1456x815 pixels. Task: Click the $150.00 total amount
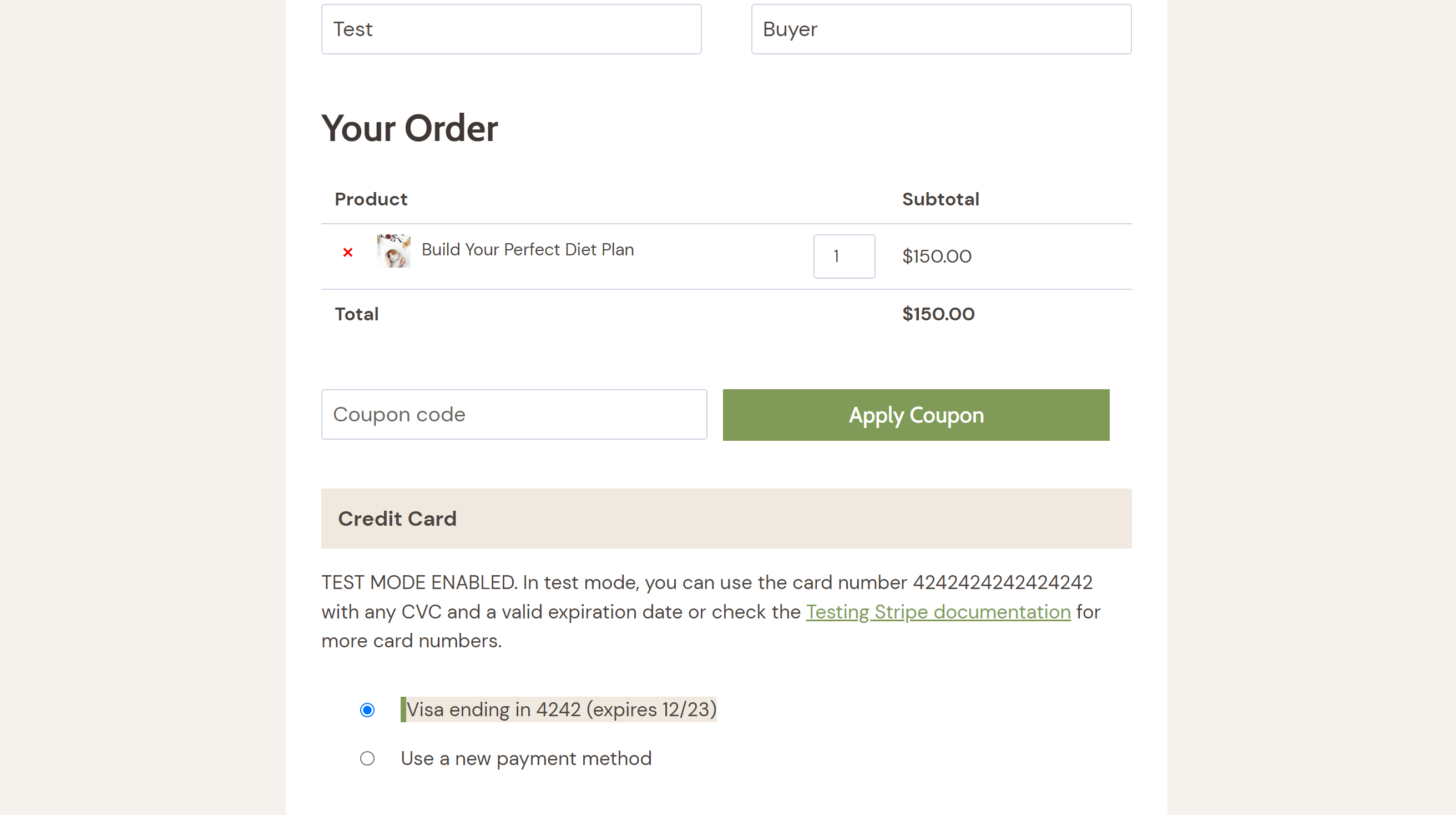(938, 314)
